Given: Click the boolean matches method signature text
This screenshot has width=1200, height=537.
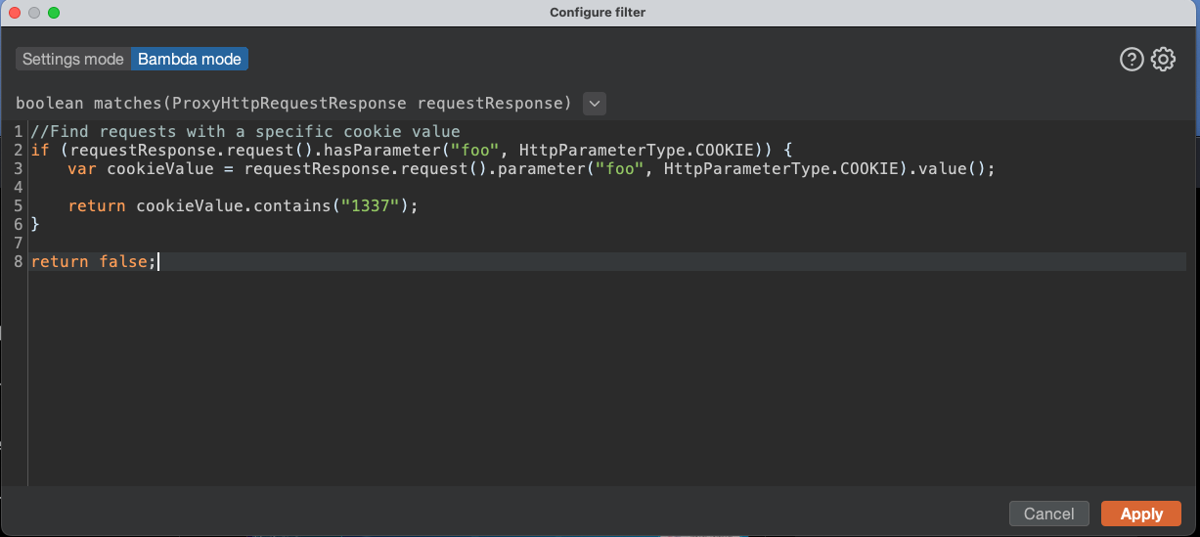Looking at the screenshot, I should (x=293, y=103).
